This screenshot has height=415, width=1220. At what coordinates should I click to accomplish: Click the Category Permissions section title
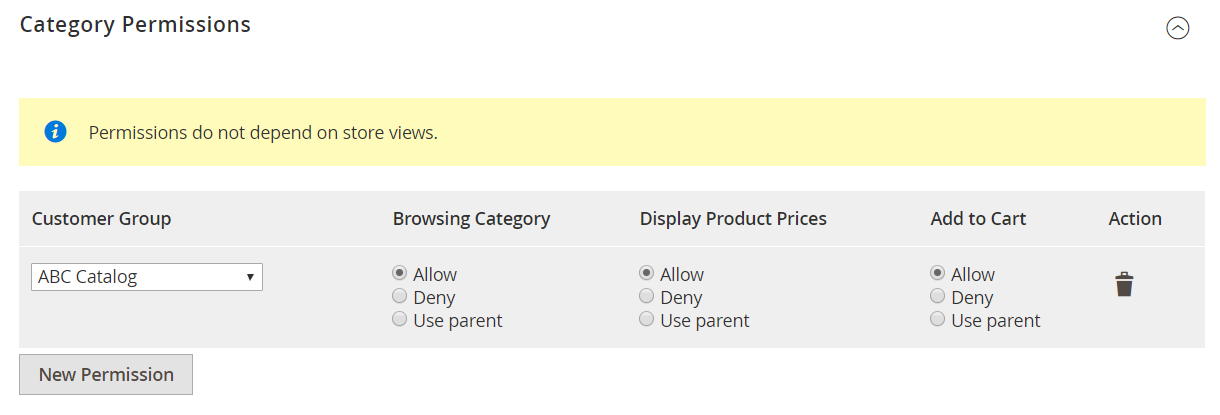(x=135, y=24)
